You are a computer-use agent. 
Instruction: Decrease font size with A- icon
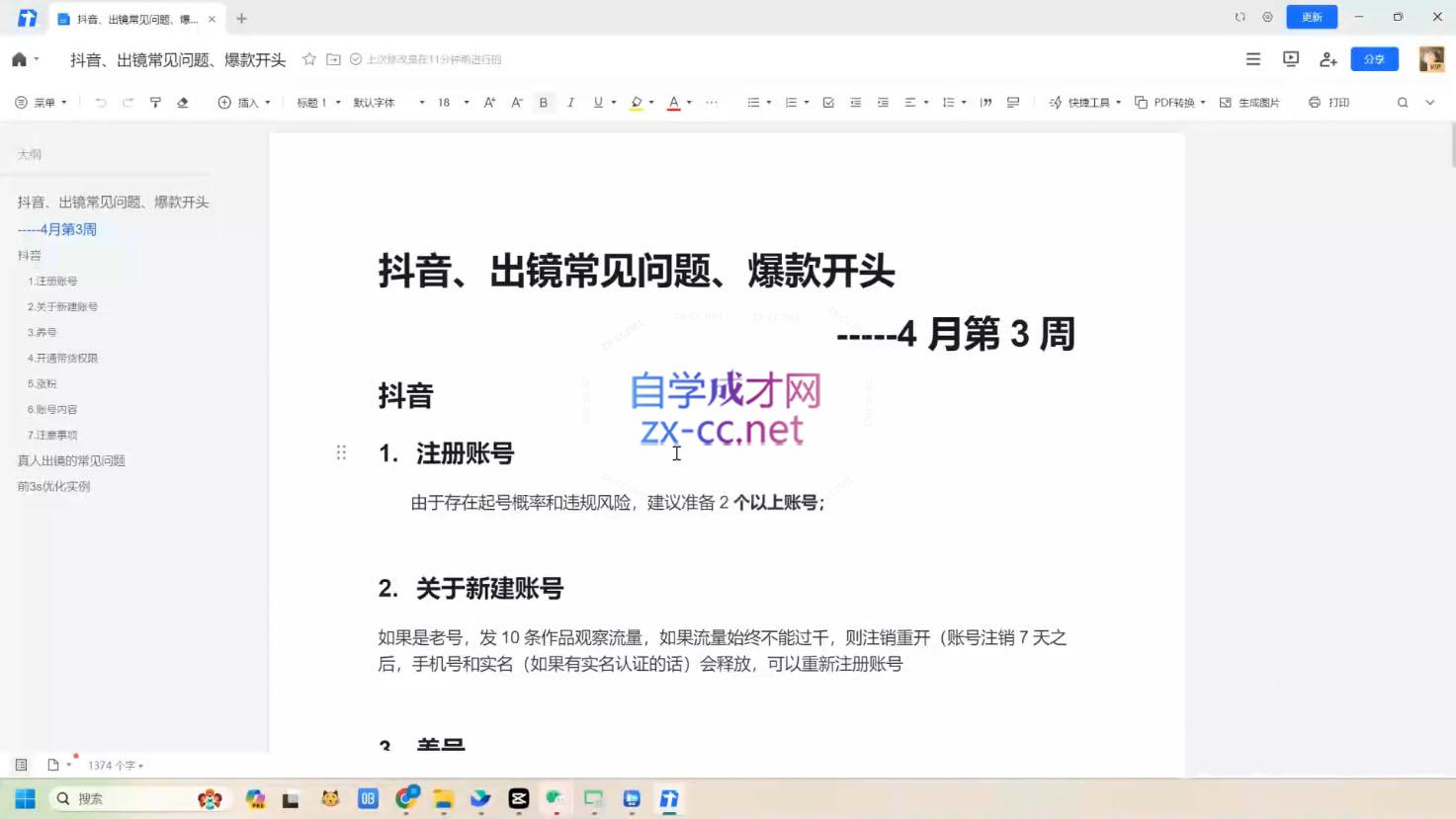click(x=516, y=103)
